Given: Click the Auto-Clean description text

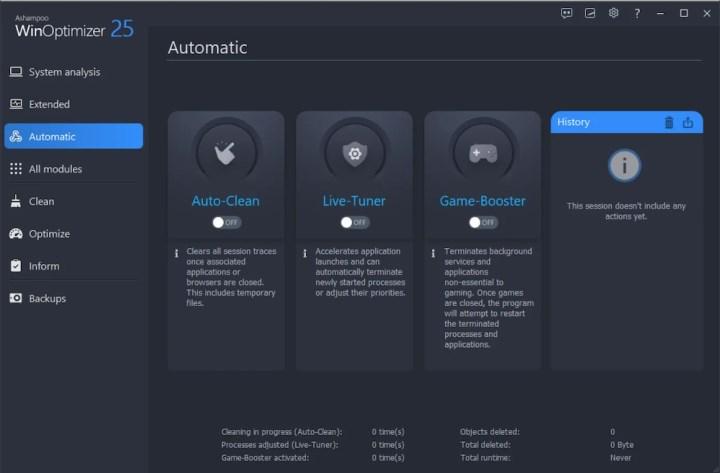Looking at the screenshot, I should click(231, 277).
